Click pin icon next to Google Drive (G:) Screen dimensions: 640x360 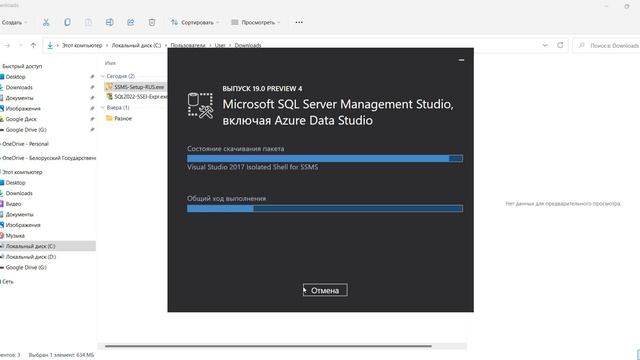92,130
